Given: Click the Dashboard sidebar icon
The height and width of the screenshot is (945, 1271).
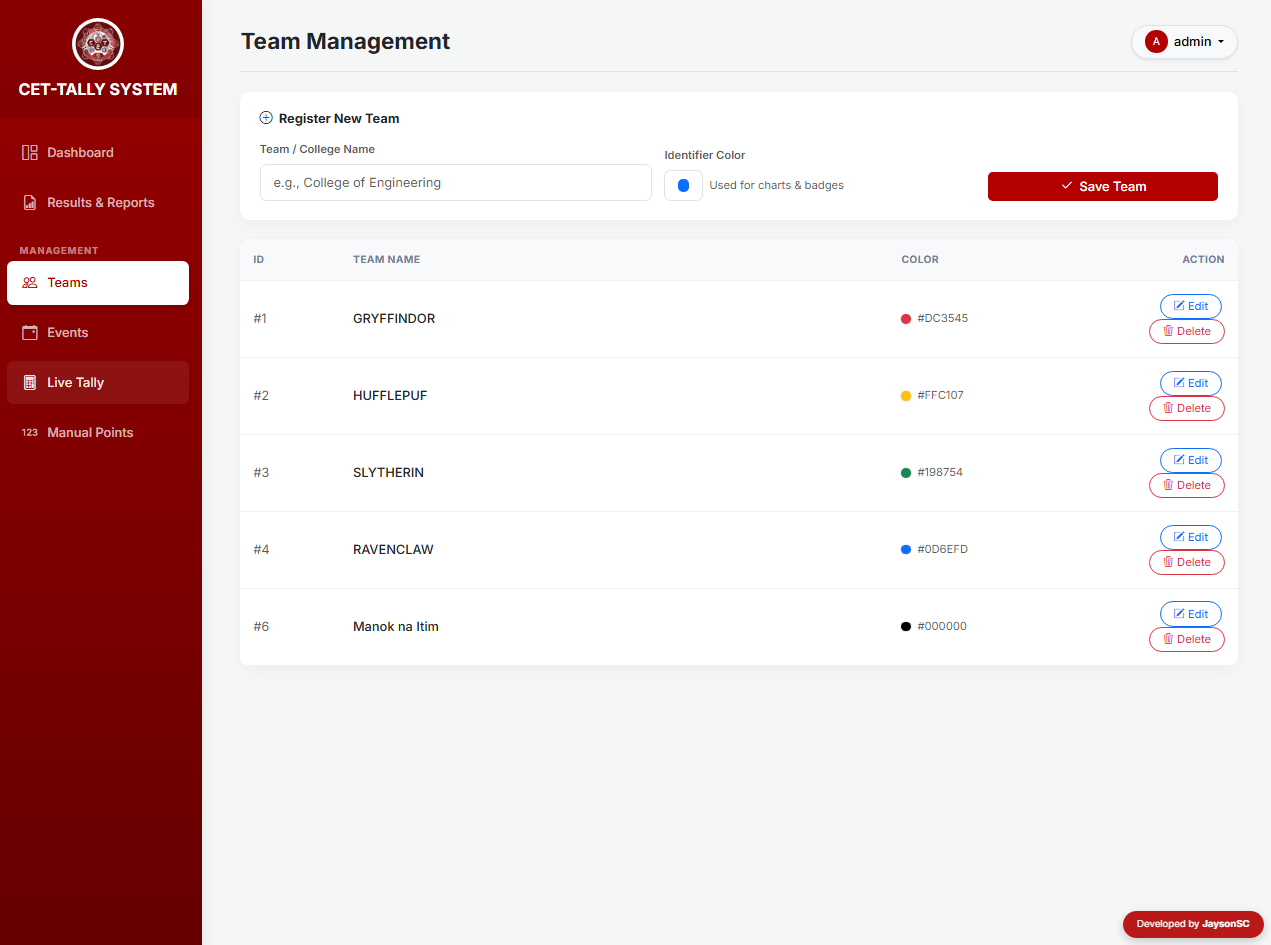Looking at the screenshot, I should point(29,152).
